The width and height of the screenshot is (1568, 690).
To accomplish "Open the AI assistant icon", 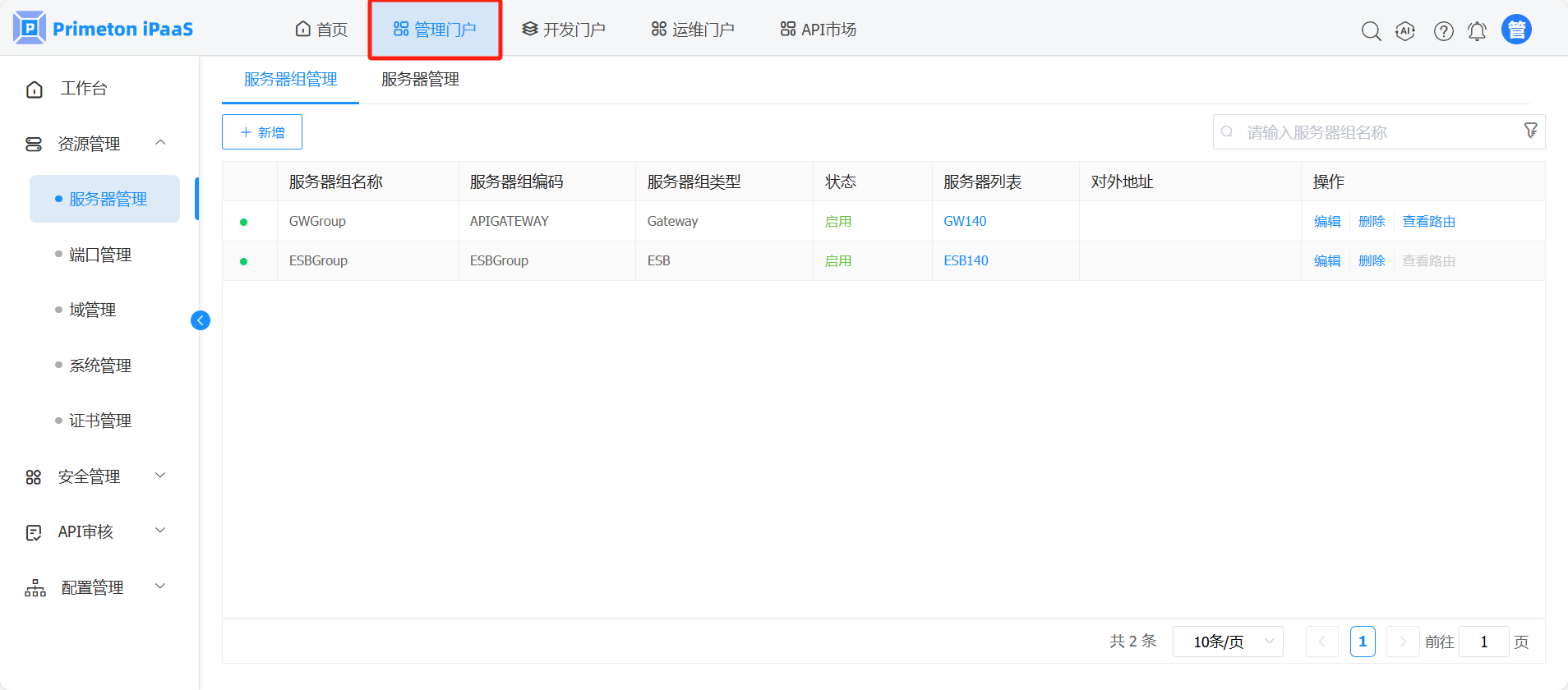I will [1405, 31].
